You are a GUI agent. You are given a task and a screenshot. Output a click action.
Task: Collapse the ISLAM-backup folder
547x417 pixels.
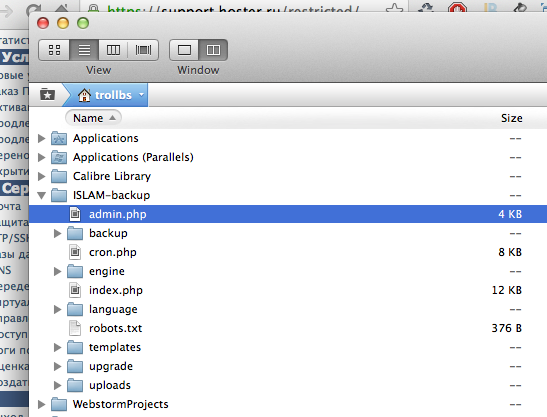42,195
